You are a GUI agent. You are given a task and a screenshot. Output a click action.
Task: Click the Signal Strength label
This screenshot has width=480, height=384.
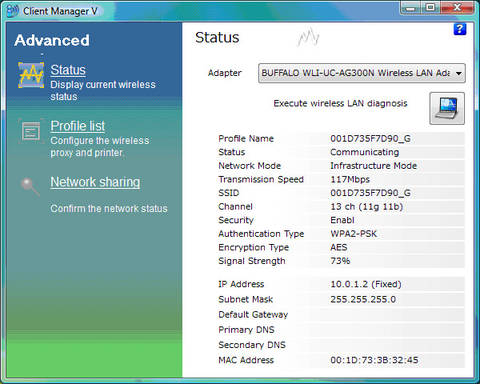point(252,261)
